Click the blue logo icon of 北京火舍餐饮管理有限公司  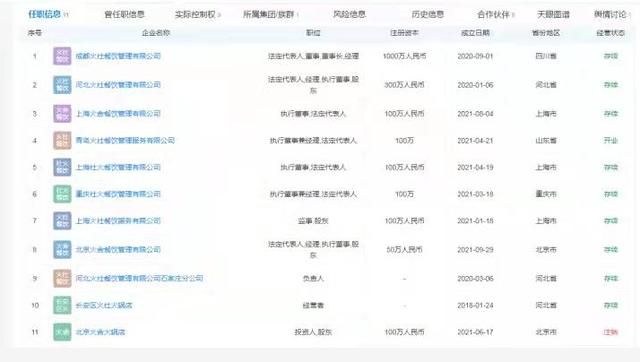(x=62, y=249)
